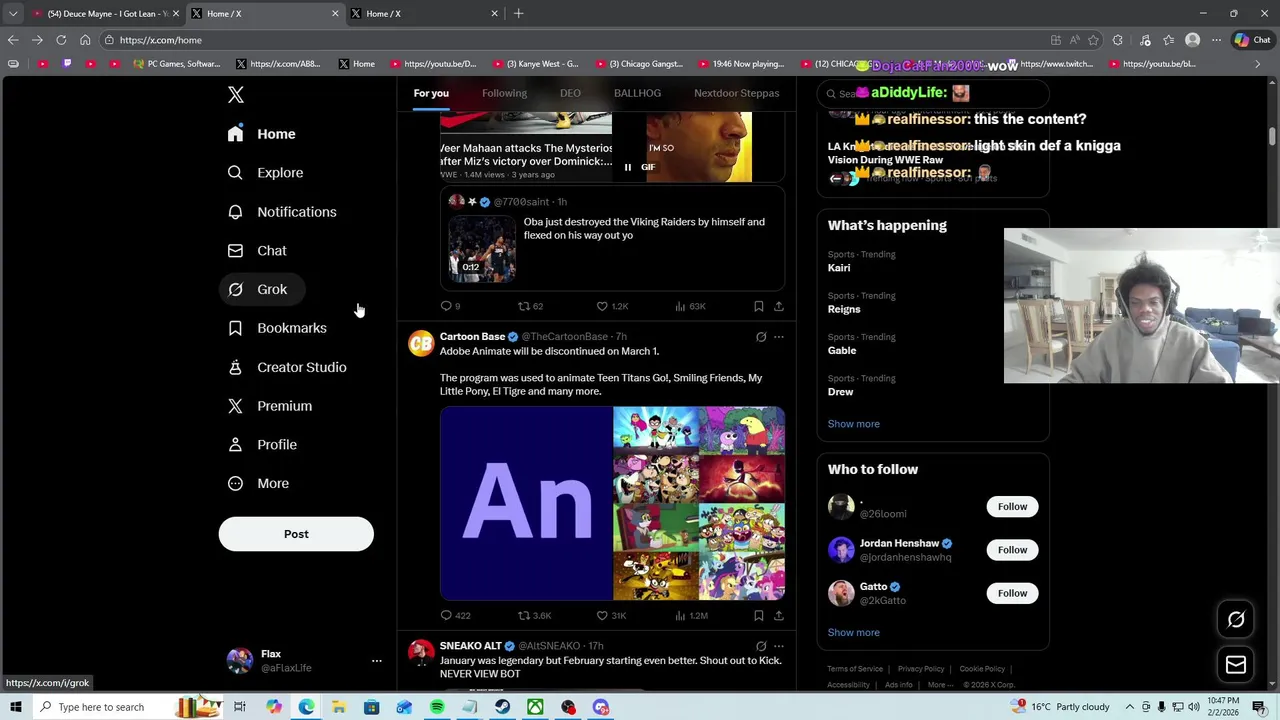Follow Jordan Henshaw
The height and width of the screenshot is (720, 1280).
[1012, 550]
